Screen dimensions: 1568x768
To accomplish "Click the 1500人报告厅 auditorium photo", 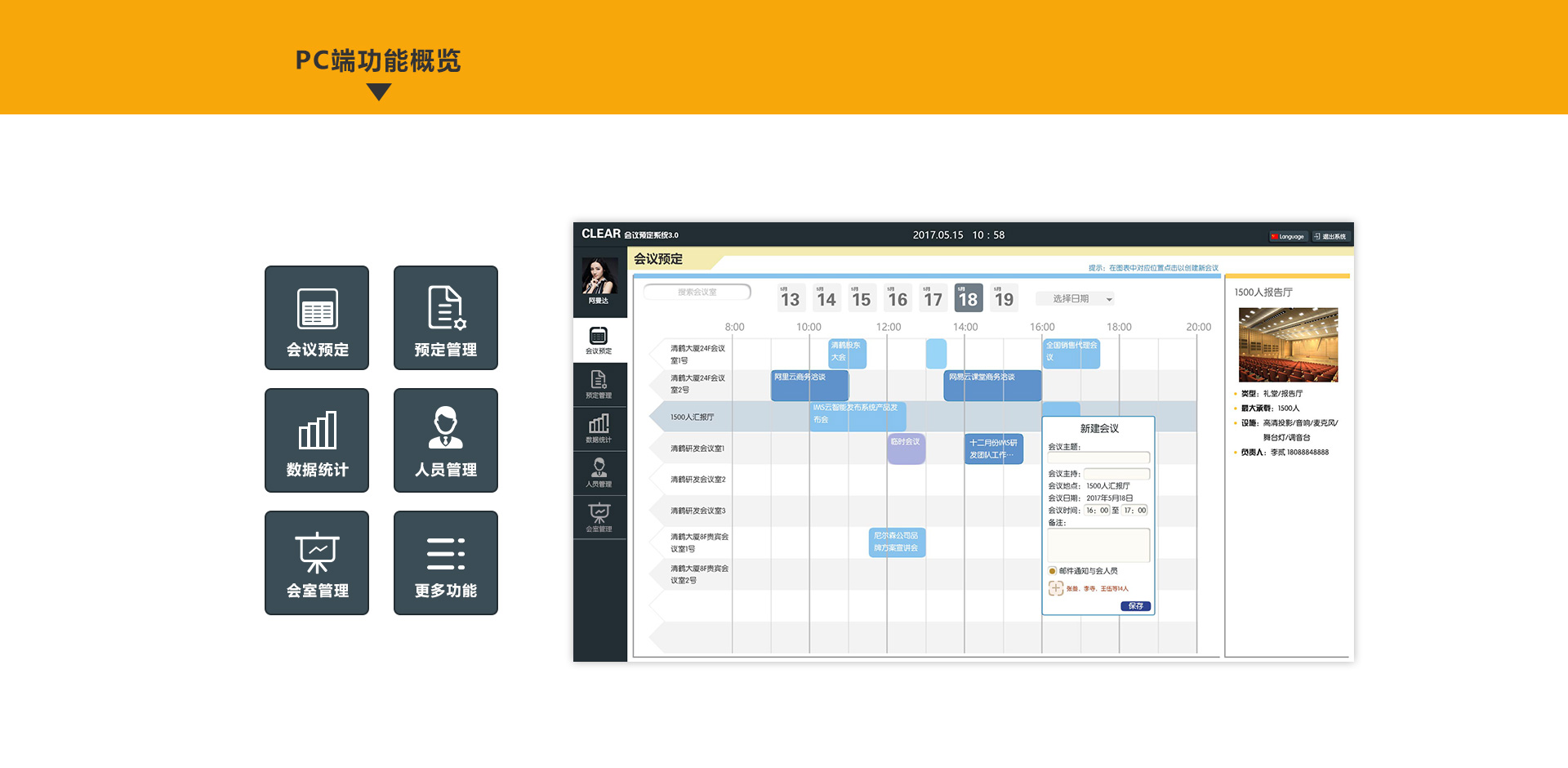I will point(1288,345).
